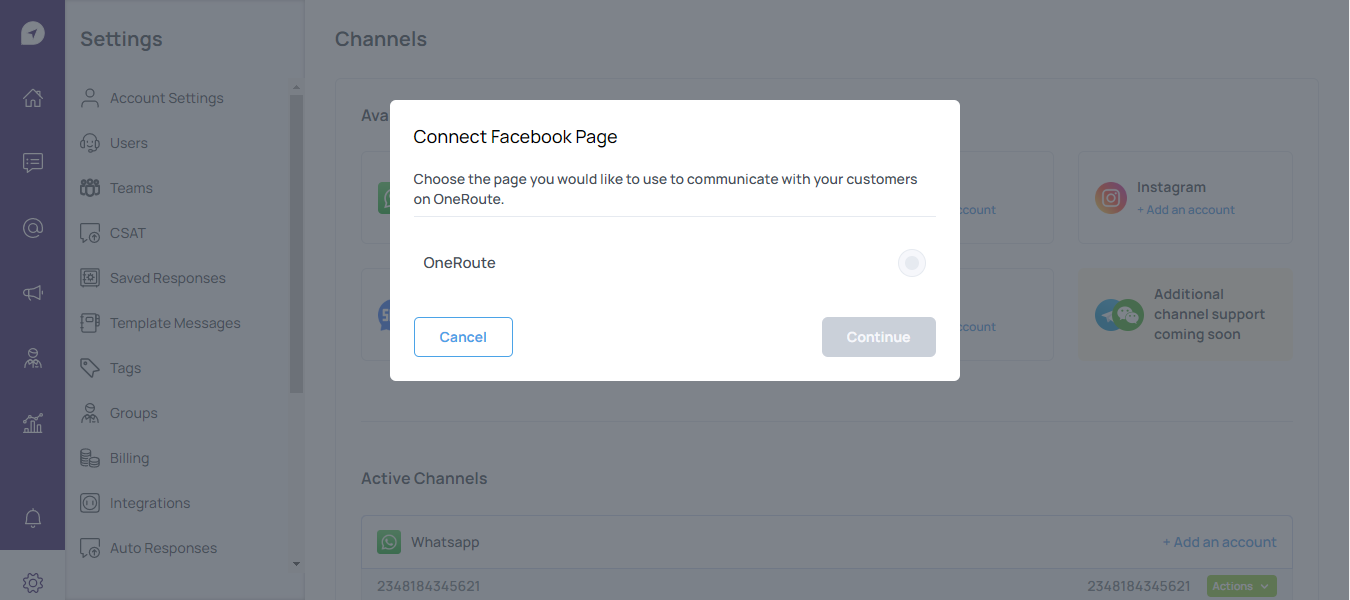The image size is (1350, 600).
Task: Open Template Messages settings
Action: coord(175,323)
